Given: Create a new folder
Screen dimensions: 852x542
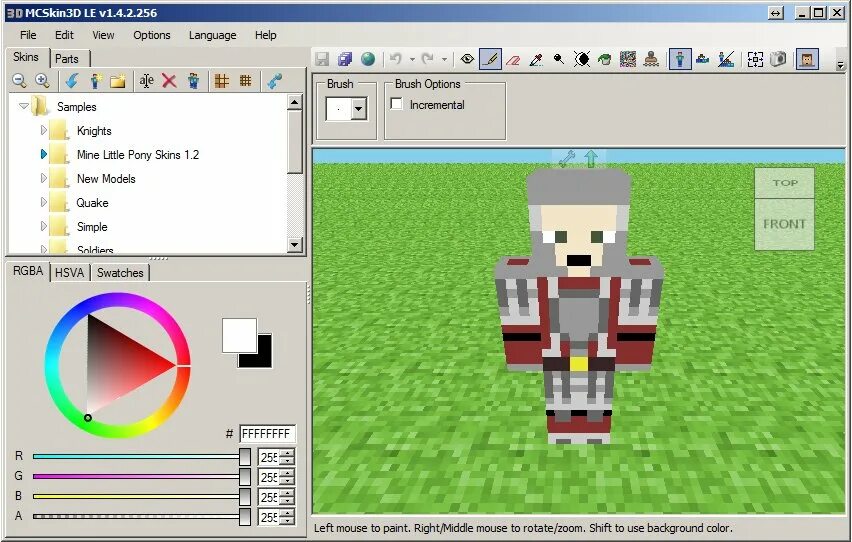Looking at the screenshot, I should coord(118,81).
